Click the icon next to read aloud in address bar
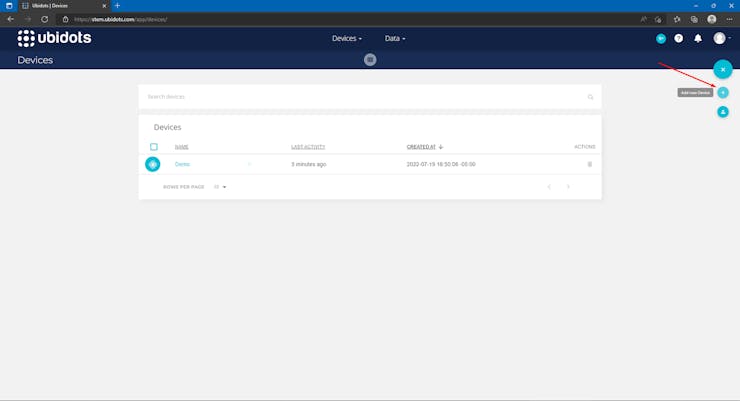This screenshot has width=740, height=401. [x=658, y=19]
